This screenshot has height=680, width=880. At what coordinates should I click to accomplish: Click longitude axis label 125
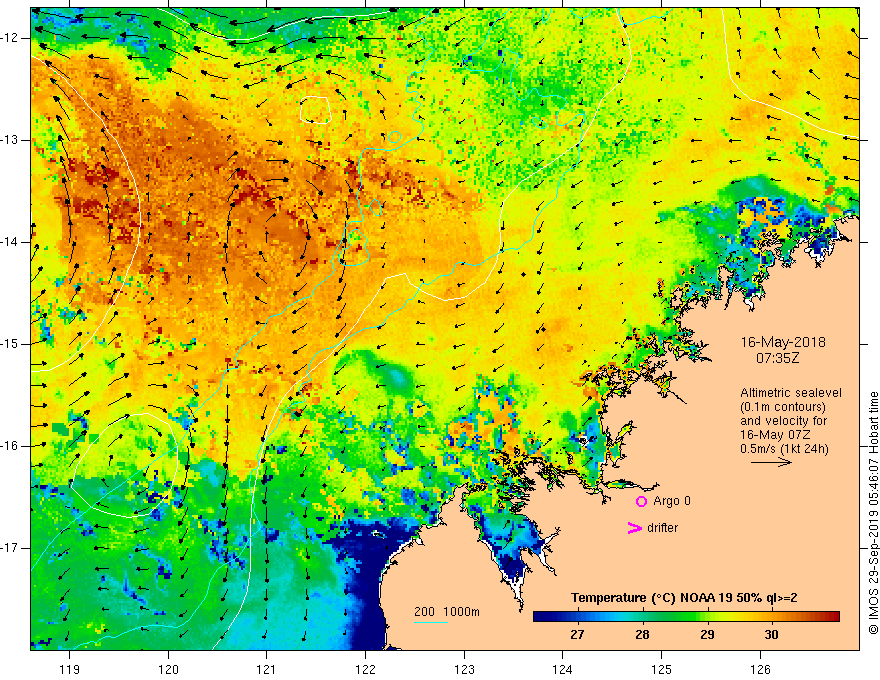662,669
